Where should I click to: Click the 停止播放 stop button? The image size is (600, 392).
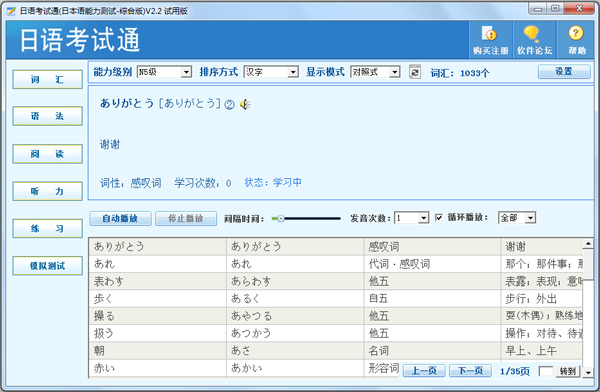click(x=186, y=219)
